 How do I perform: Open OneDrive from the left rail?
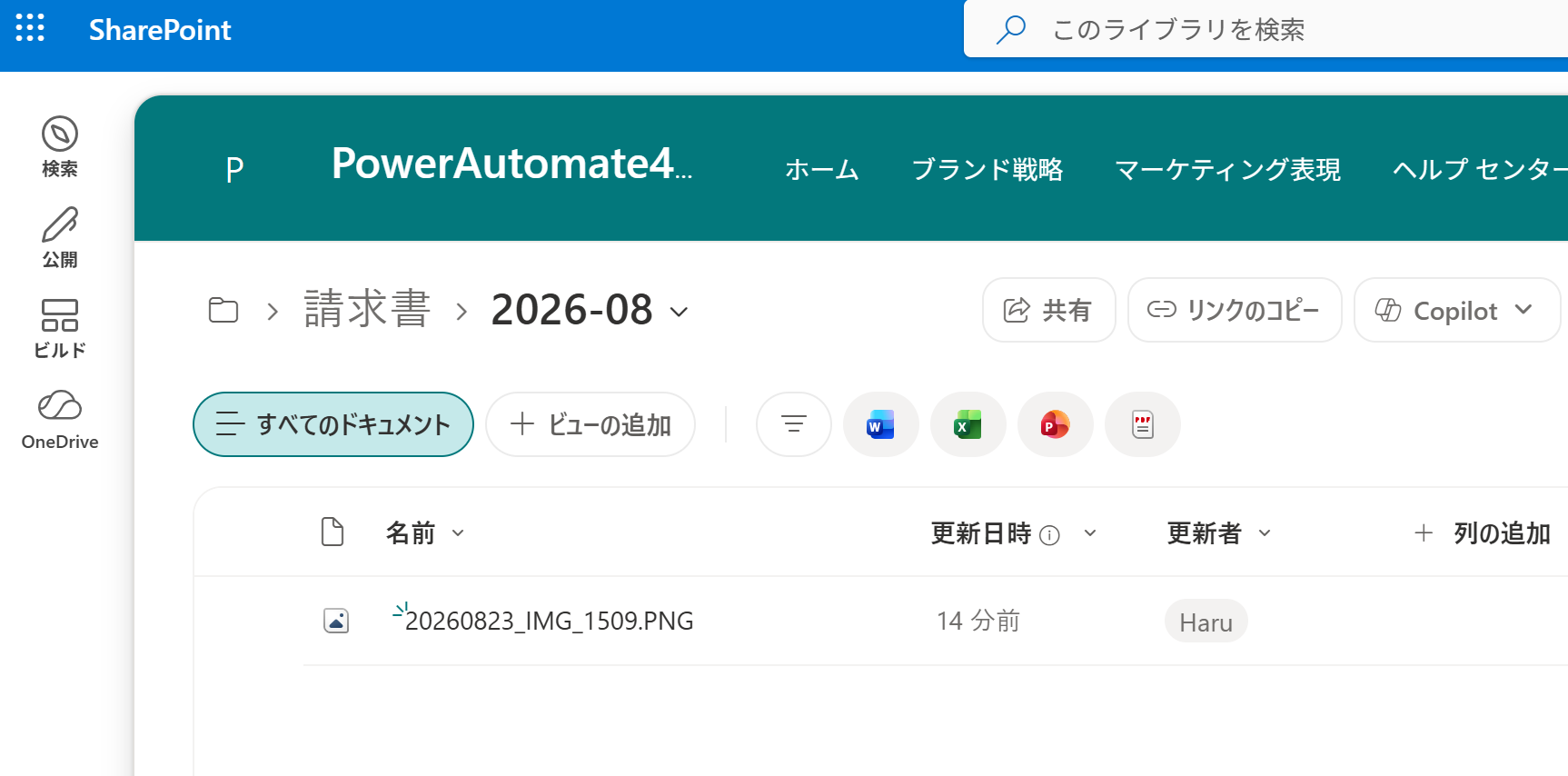pyautogui.click(x=60, y=419)
